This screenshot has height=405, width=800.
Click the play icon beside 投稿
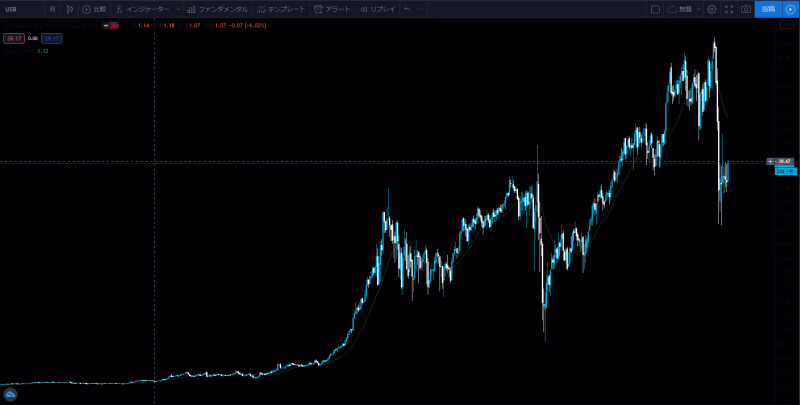(x=790, y=9)
